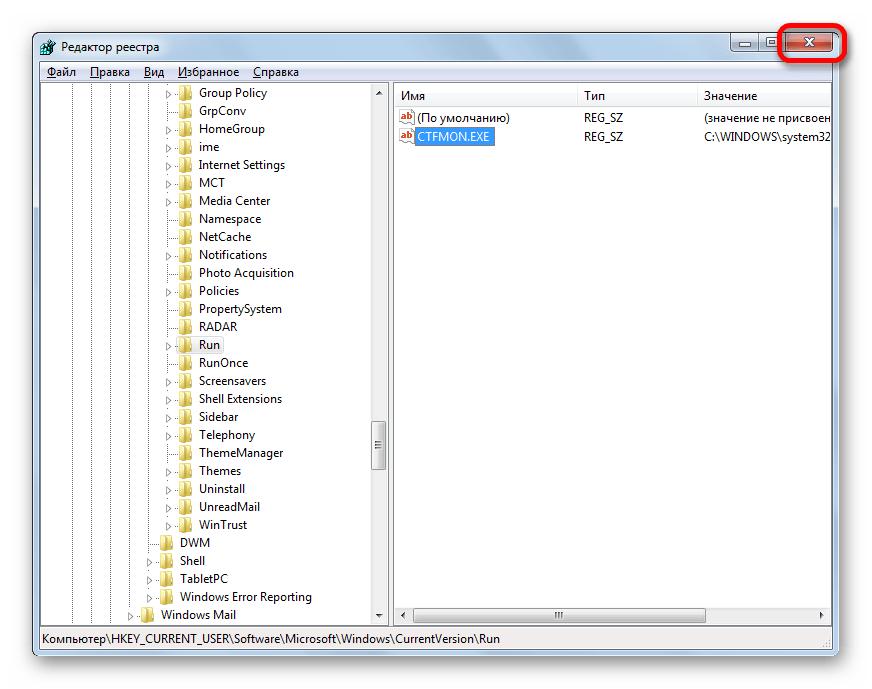
Task: Expand the Telephony key
Action: pos(169,436)
